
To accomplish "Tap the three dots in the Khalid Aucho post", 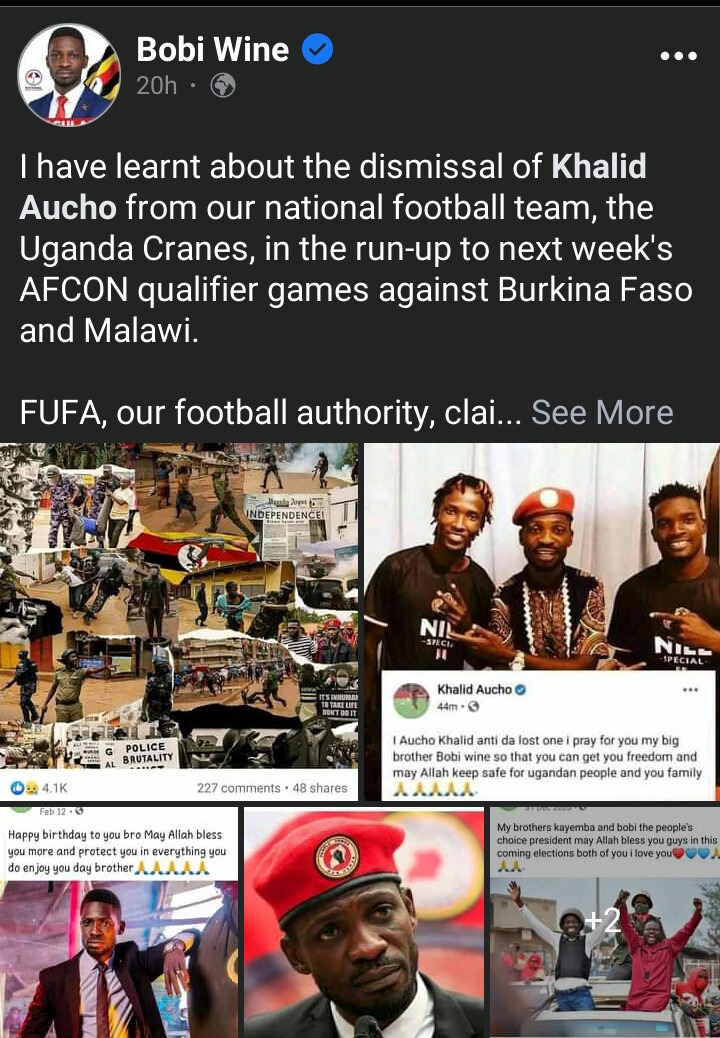I will (690, 690).
